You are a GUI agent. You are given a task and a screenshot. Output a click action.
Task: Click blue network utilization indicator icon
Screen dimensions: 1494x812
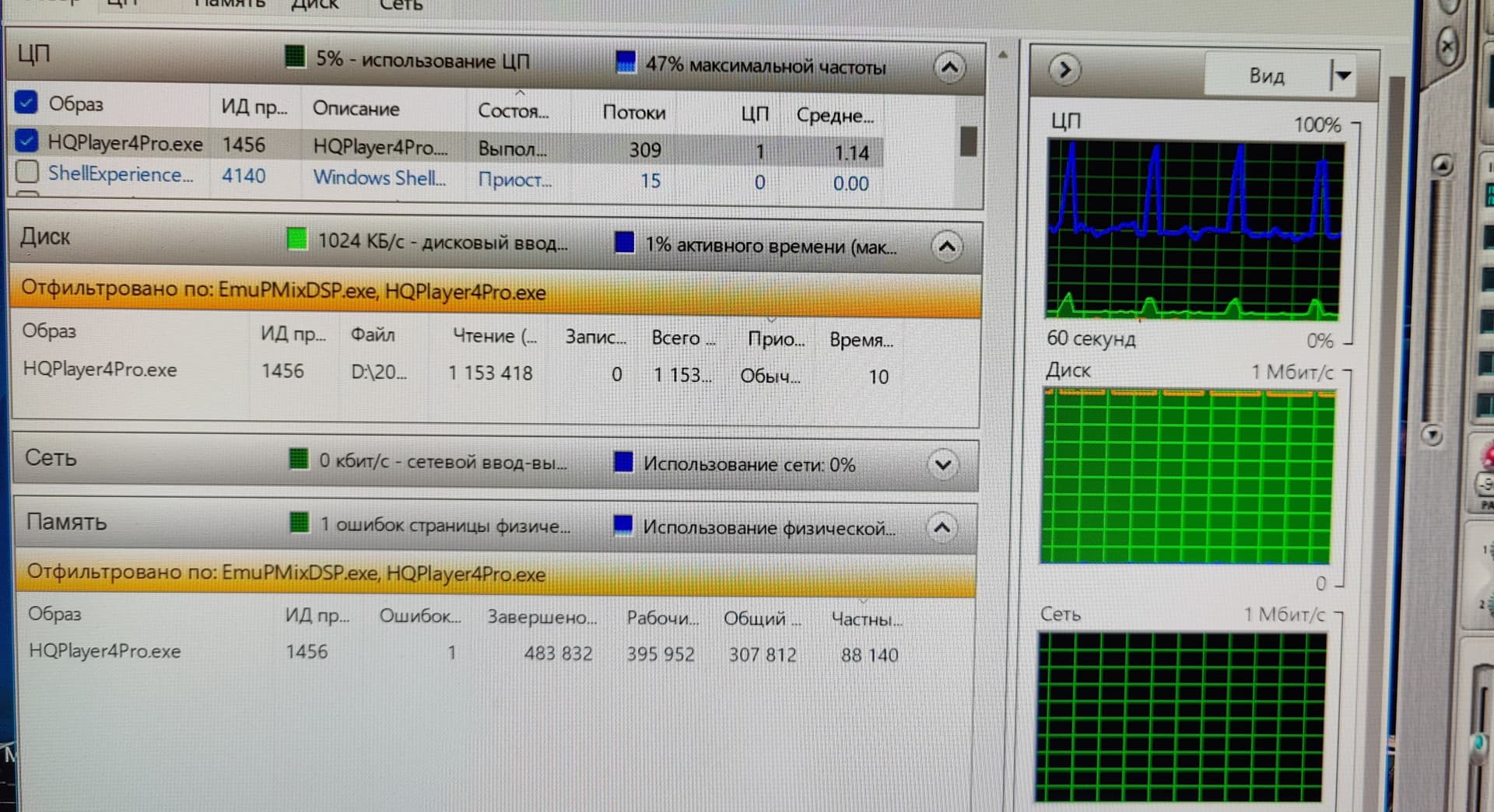623,462
